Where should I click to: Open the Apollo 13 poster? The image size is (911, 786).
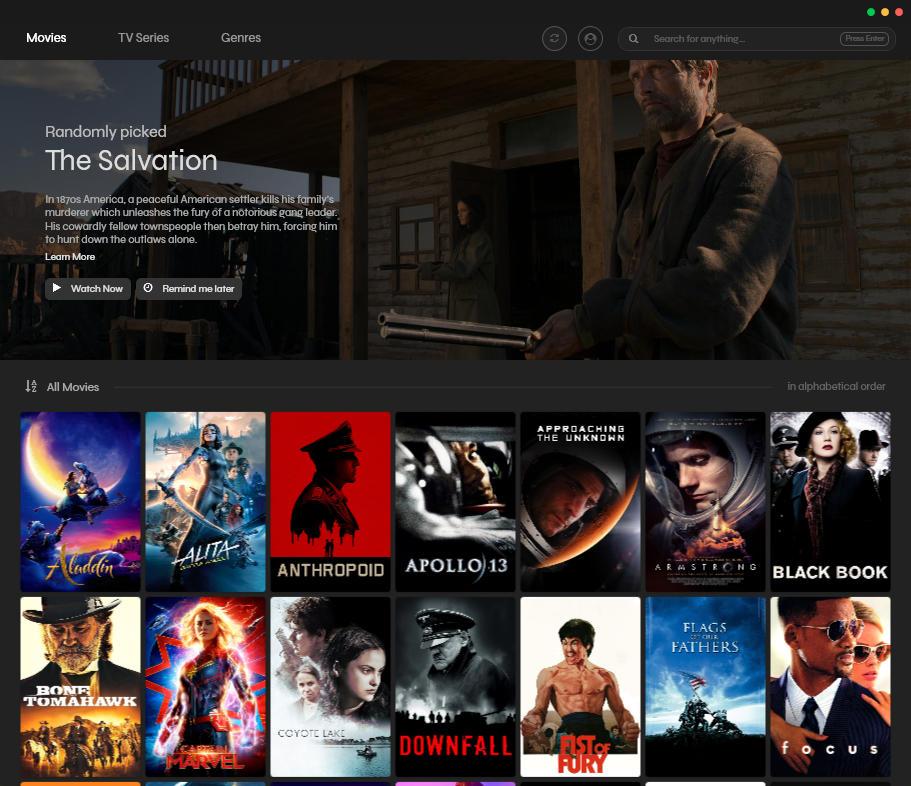pyautogui.click(x=456, y=502)
